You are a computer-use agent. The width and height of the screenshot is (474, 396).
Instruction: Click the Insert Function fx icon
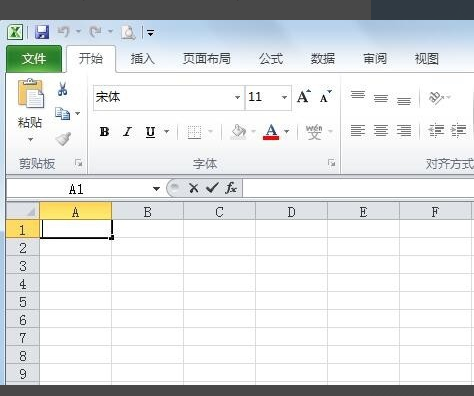tap(231, 188)
